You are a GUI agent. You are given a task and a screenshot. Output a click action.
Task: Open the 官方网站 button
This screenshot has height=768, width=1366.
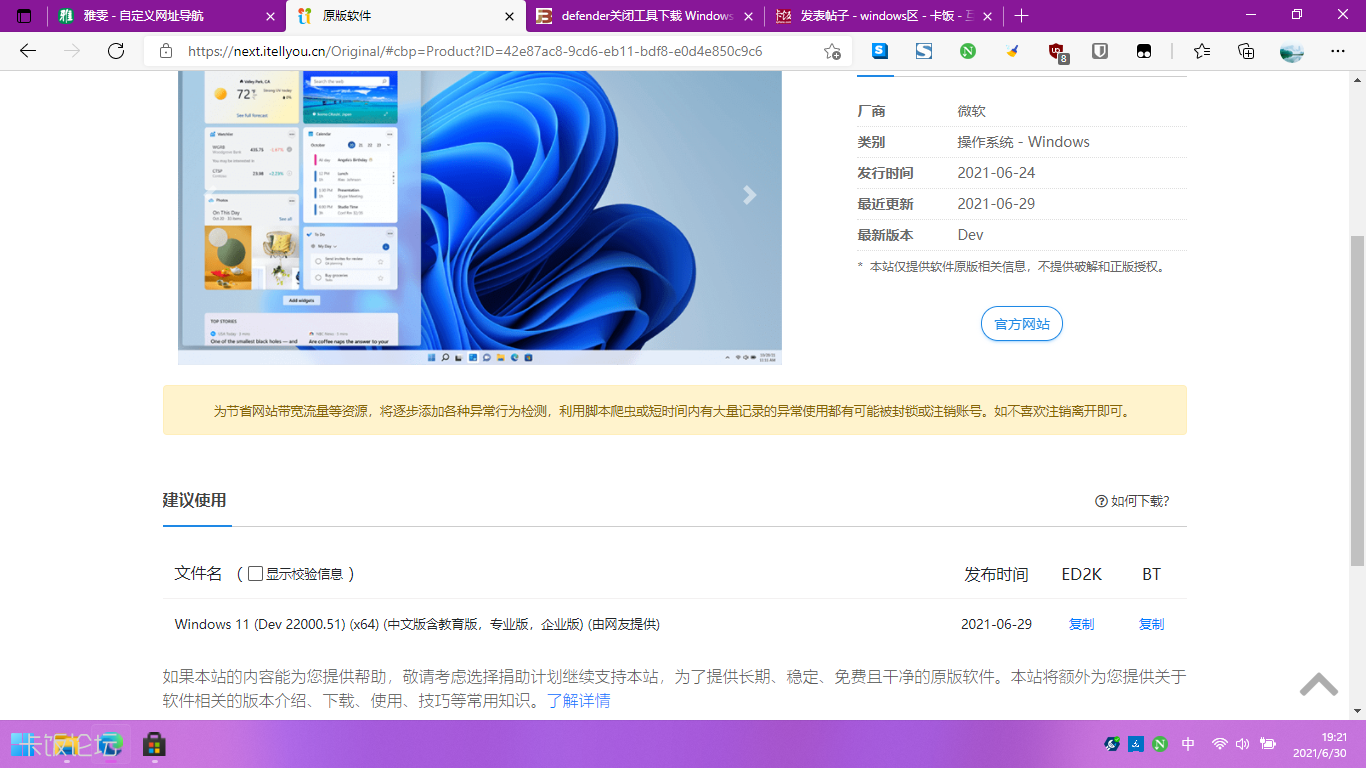1021,324
